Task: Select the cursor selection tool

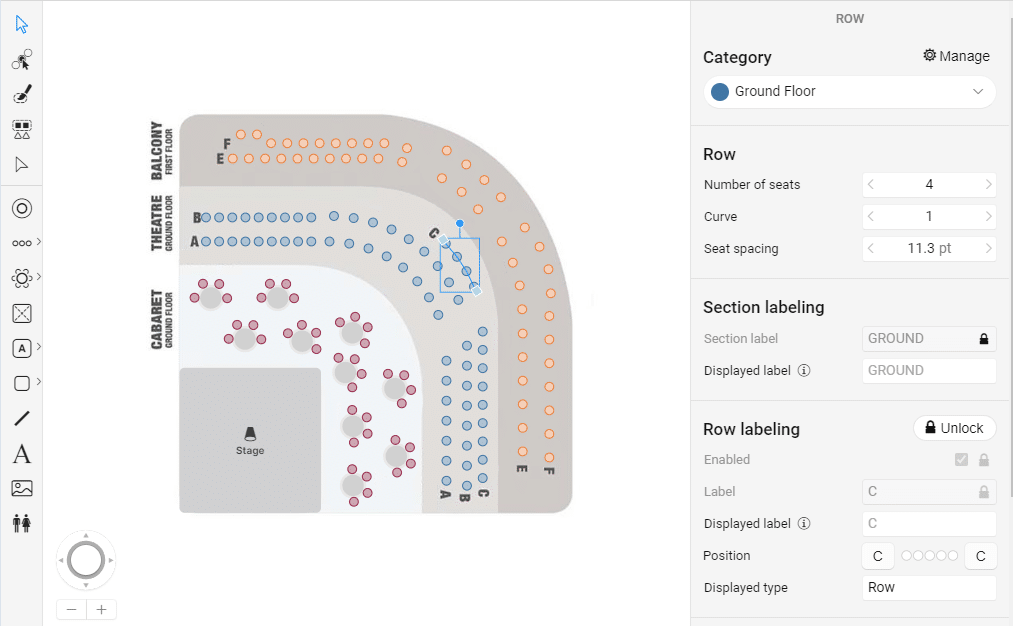Action: [21, 25]
